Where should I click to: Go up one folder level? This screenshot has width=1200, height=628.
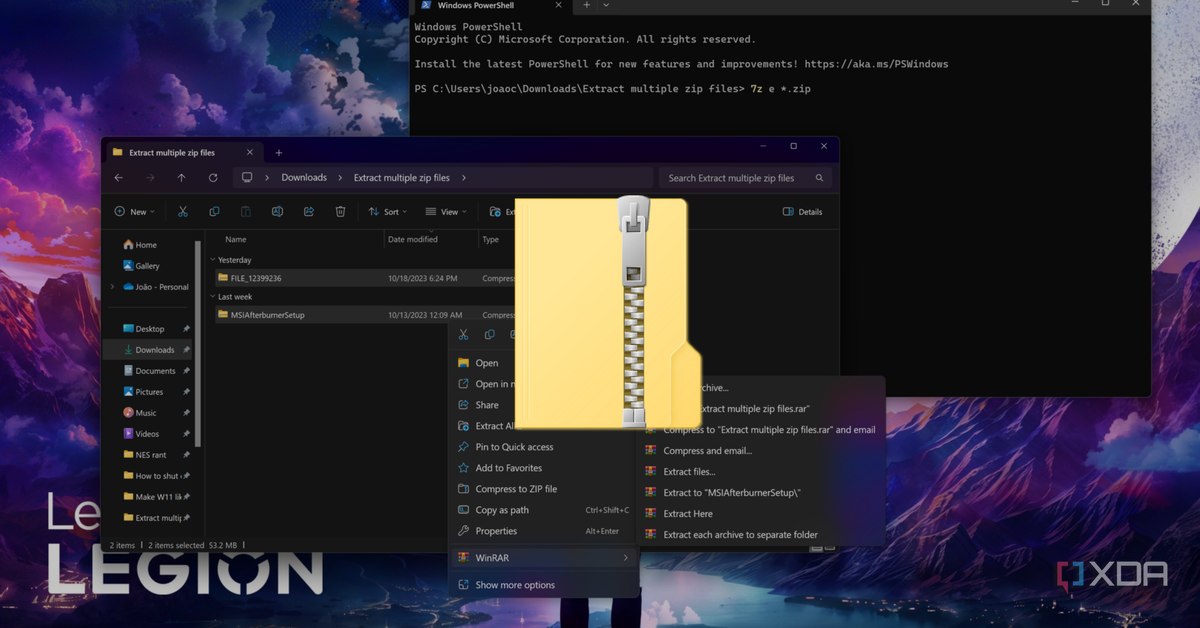point(181,178)
